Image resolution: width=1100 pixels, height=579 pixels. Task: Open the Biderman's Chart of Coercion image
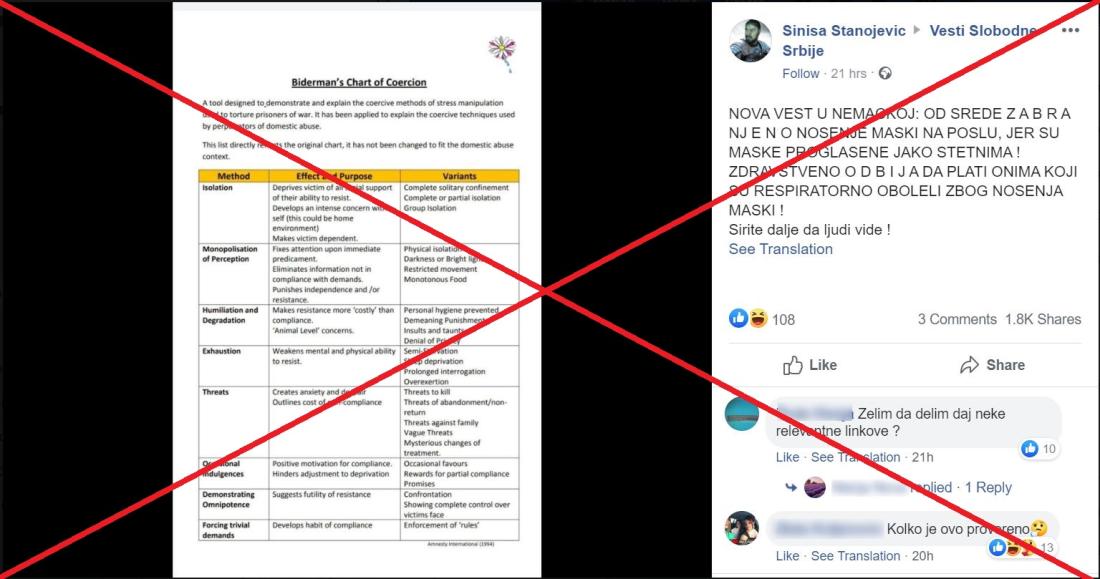click(357, 290)
